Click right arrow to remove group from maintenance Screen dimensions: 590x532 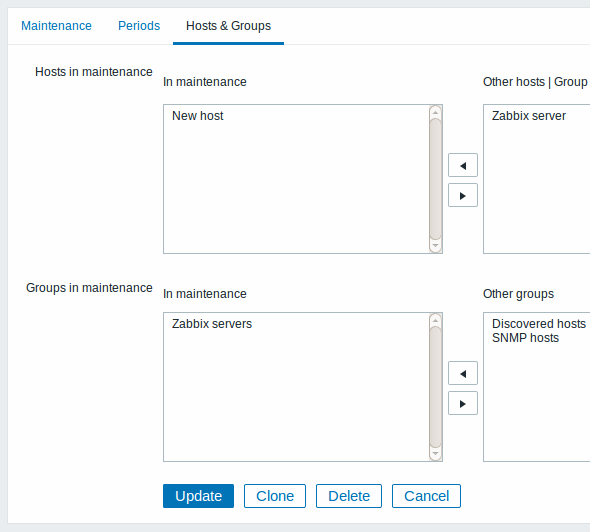click(x=463, y=403)
